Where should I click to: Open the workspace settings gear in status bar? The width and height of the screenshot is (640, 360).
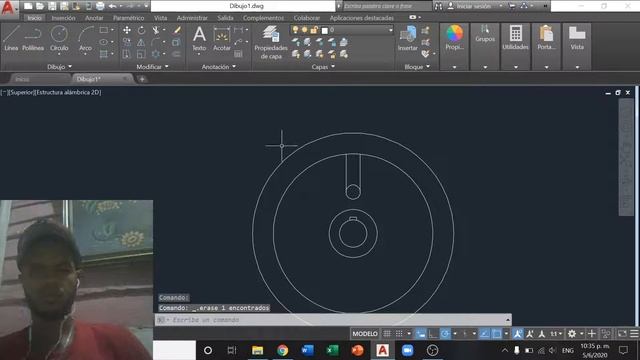click(x=572, y=334)
